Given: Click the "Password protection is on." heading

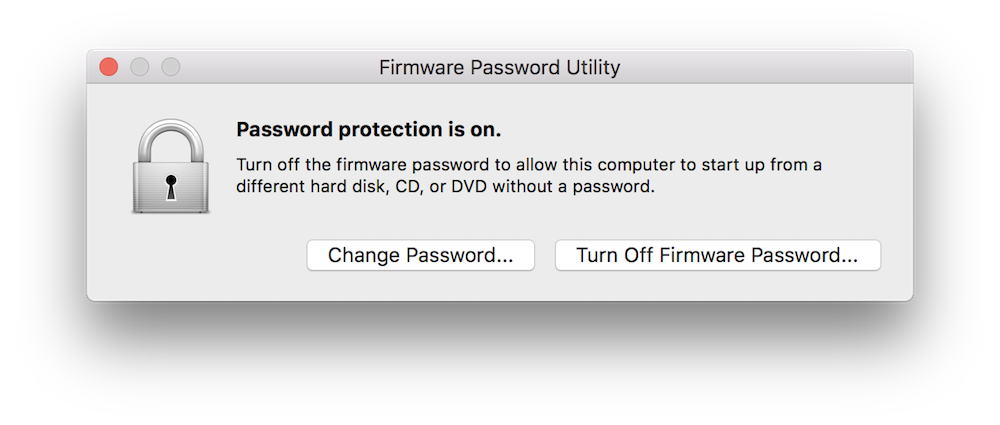Looking at the screenshot, I should [368, 130].
